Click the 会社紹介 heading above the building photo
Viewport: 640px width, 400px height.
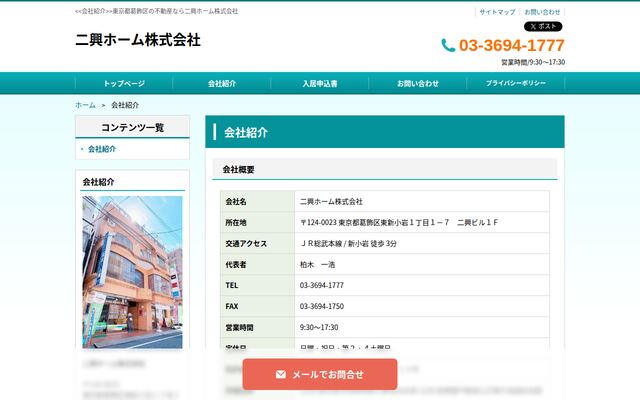click(98, 182)
